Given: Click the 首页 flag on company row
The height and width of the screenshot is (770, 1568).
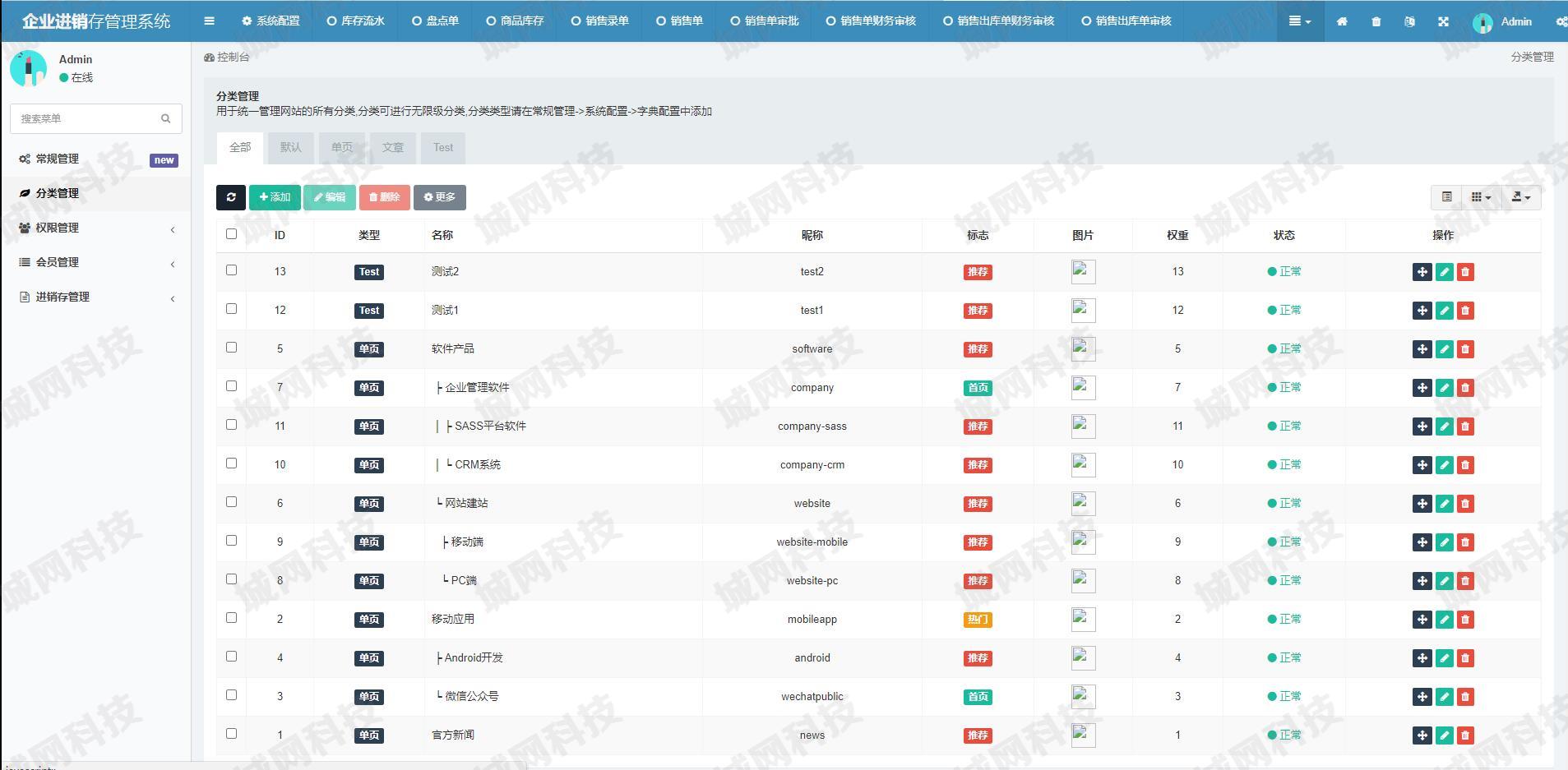Looking at the screenshot, I should (x=978, y=388).
